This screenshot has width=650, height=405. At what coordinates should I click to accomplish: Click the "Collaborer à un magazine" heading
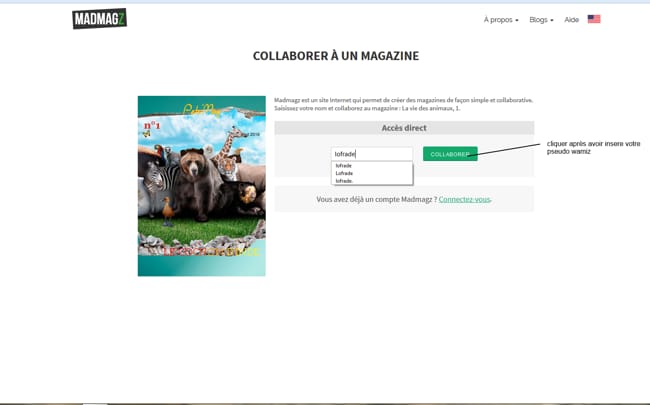(335, 56)
